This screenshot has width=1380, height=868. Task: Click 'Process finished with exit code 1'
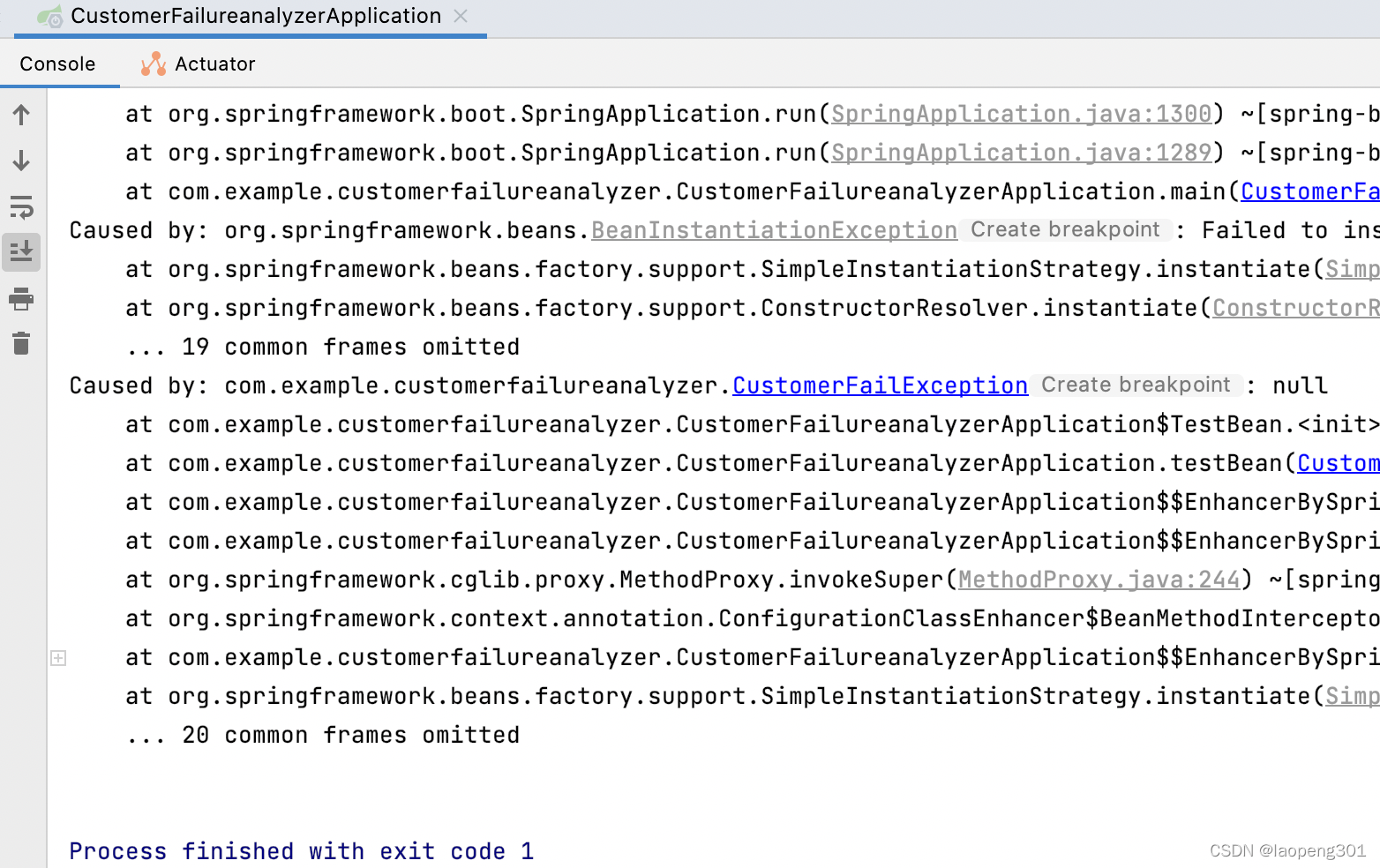click(302, 851)
